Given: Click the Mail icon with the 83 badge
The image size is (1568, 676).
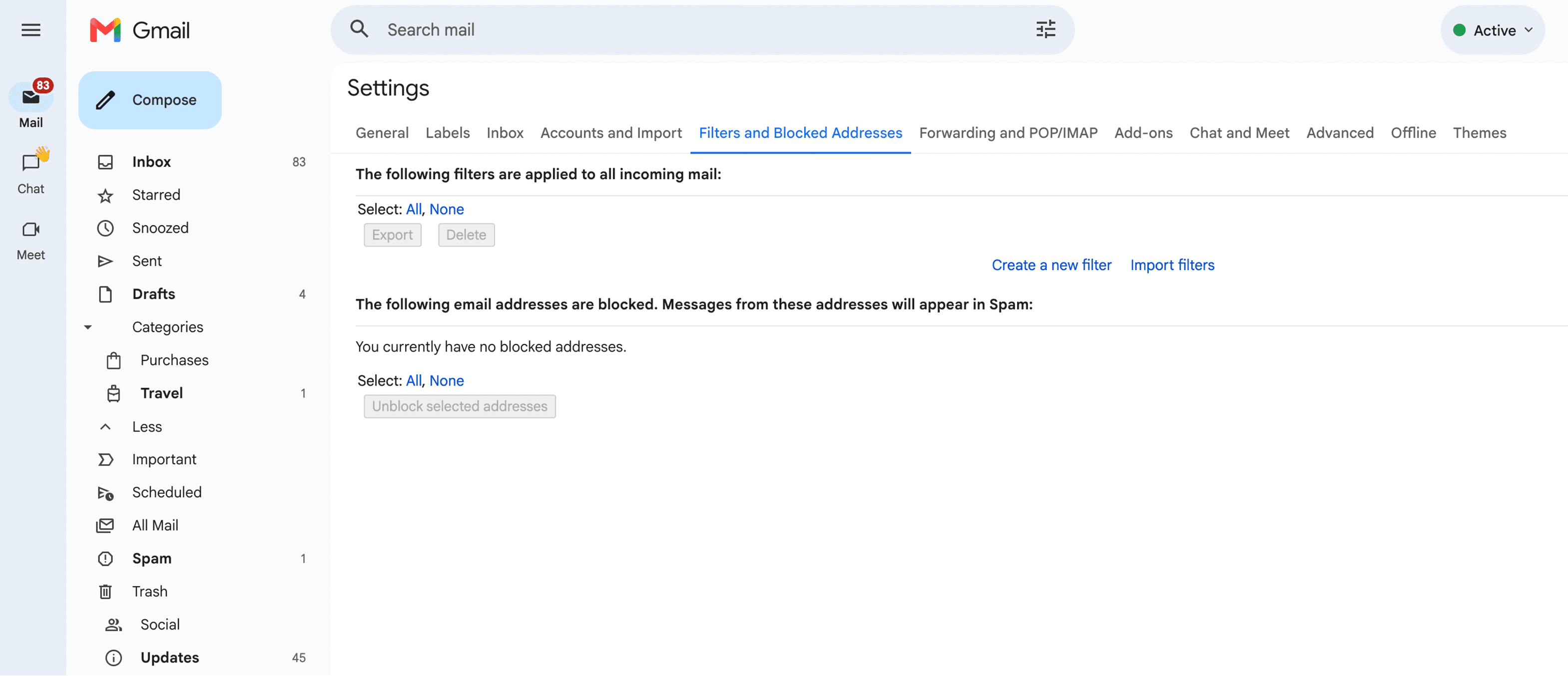Looking at the screenshot, I should [x=31, y=97].
